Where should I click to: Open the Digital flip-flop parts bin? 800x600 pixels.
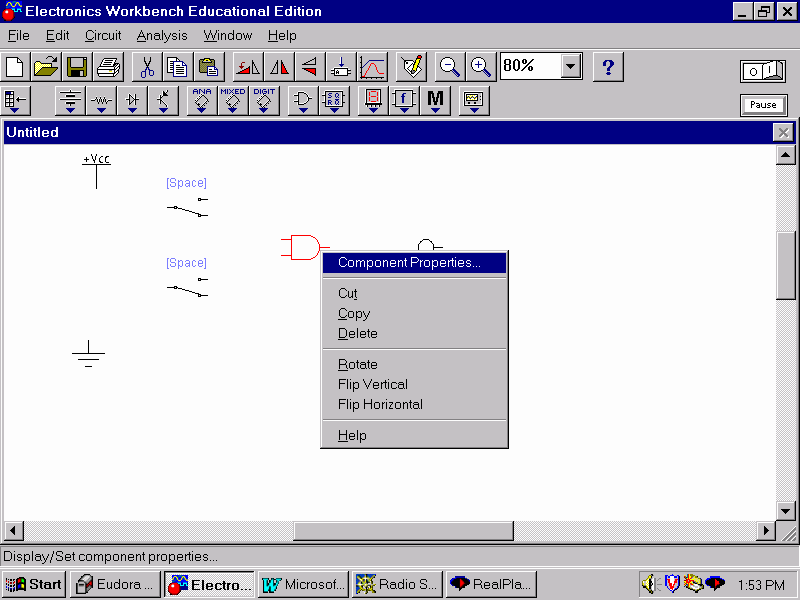(334, 101)
